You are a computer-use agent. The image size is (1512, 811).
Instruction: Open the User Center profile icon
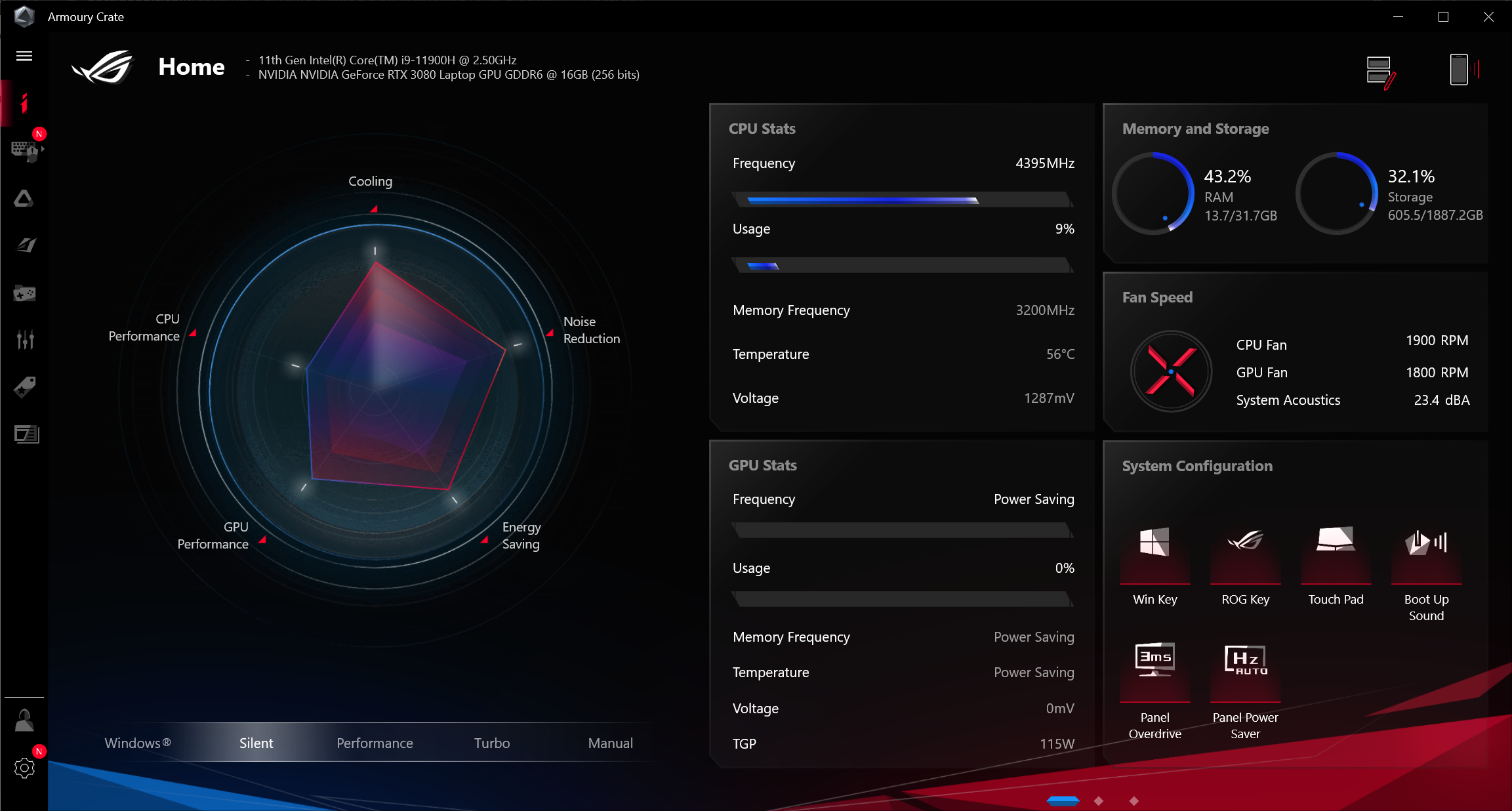tap(24, 720)
